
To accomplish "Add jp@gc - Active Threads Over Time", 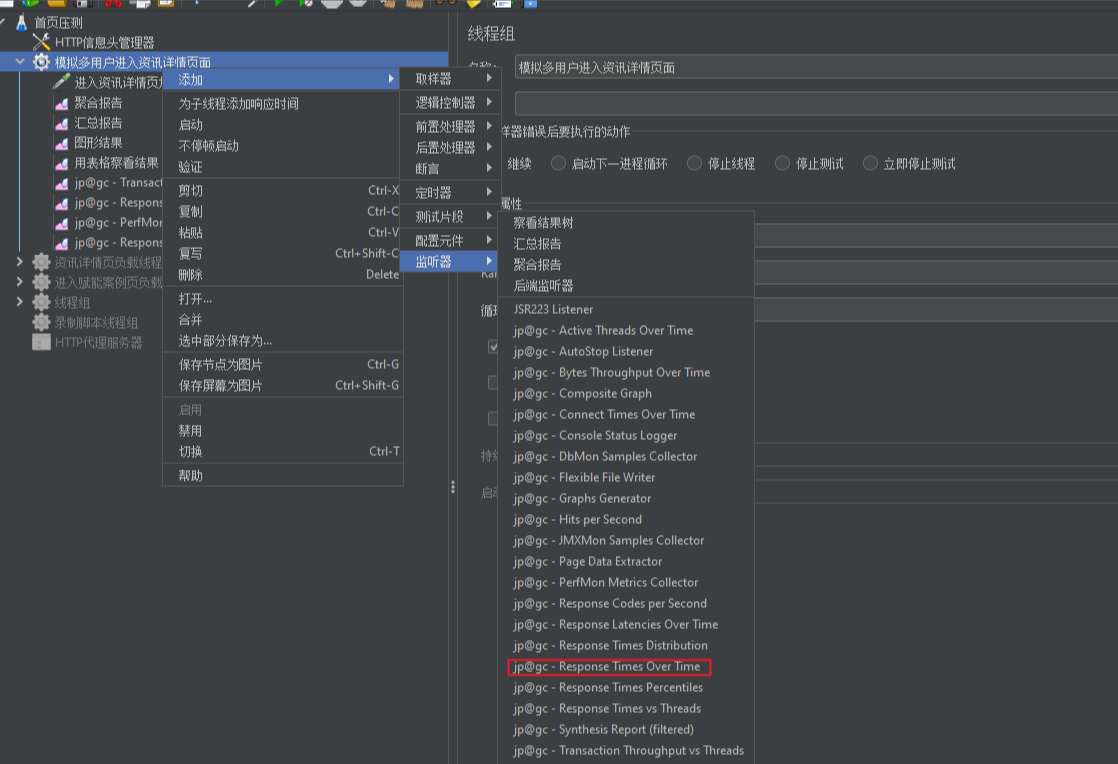I will coord(626,331).
